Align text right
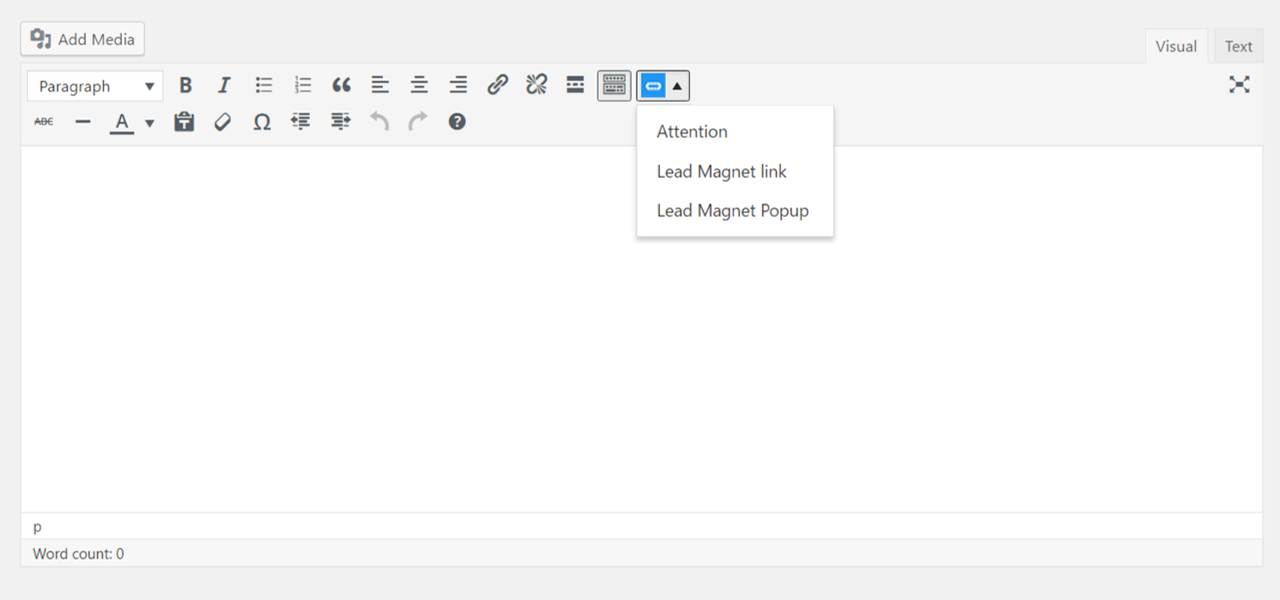This screenshot has height=600, width=1280. pos(458,86)
